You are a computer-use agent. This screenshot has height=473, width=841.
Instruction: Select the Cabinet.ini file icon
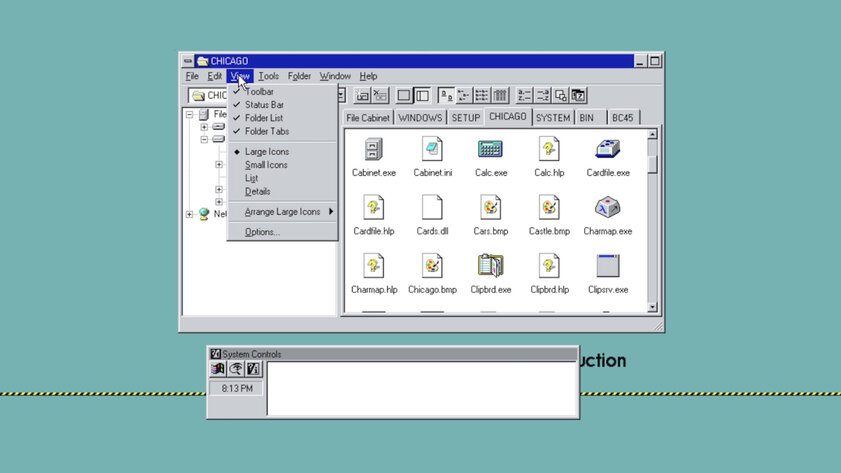[432, 149]
